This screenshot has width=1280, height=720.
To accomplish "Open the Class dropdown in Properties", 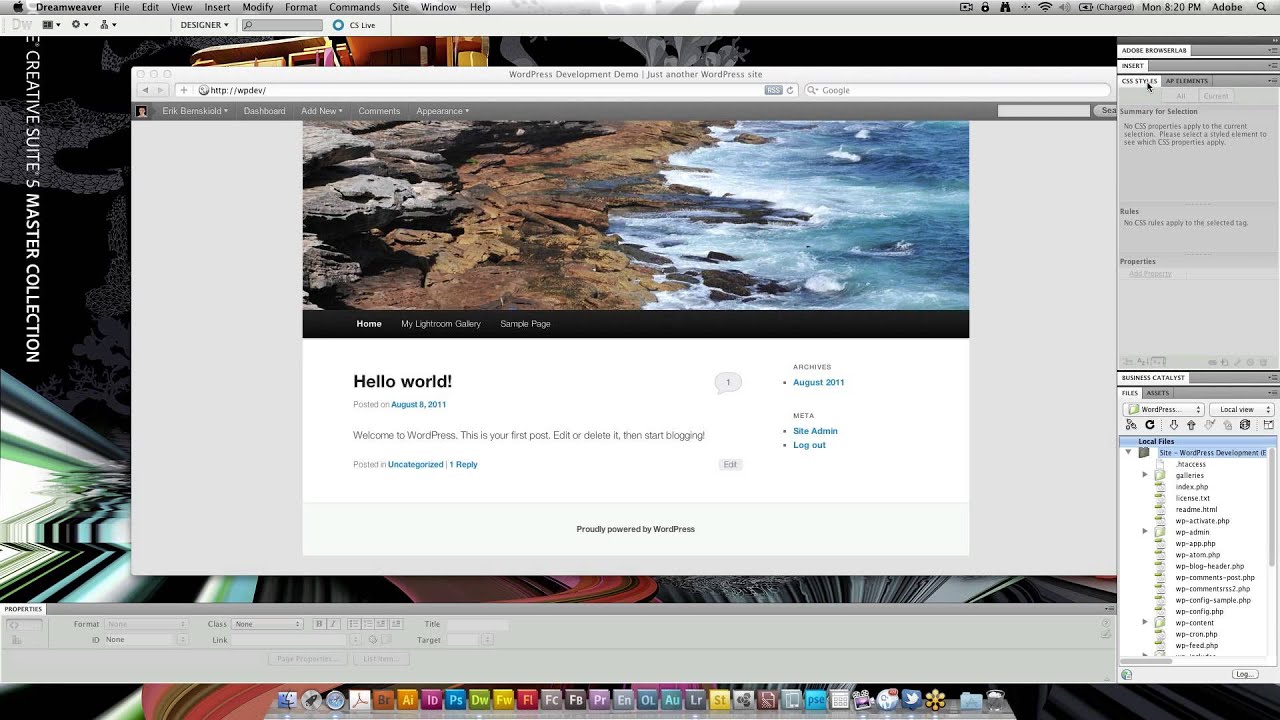I will tap(267, 624).
